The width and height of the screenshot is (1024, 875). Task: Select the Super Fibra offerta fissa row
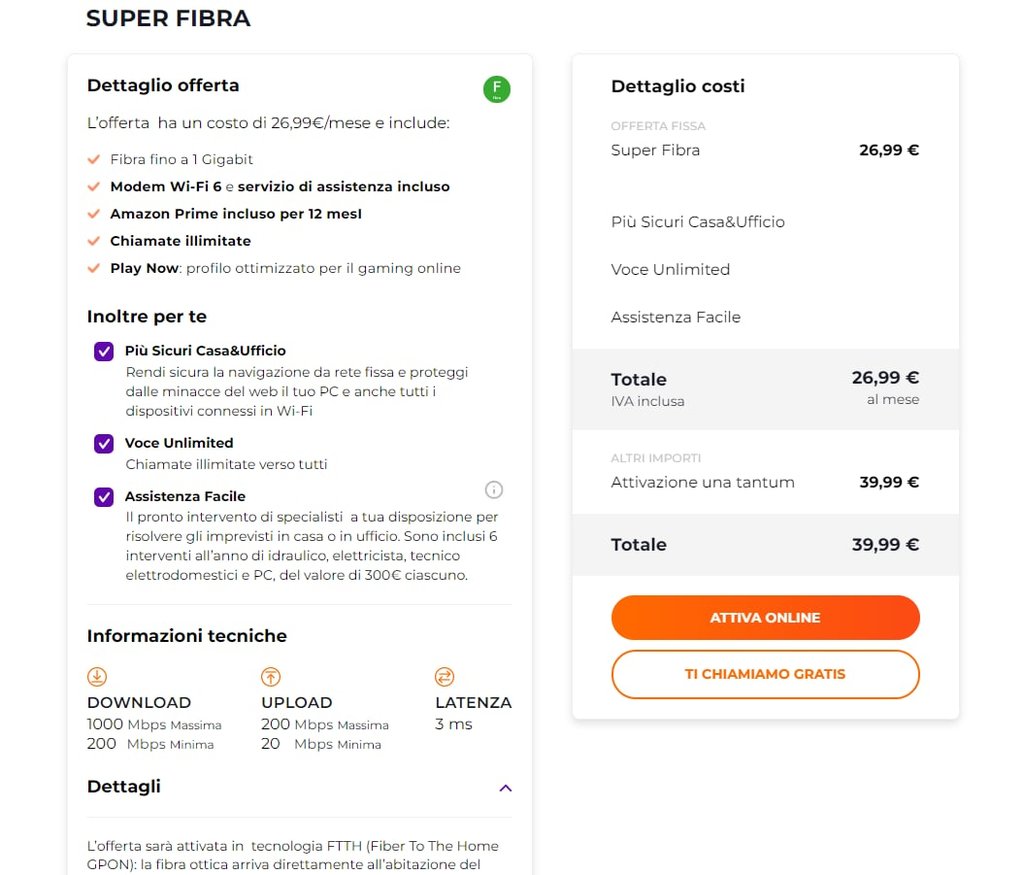(x=765, y=150)
